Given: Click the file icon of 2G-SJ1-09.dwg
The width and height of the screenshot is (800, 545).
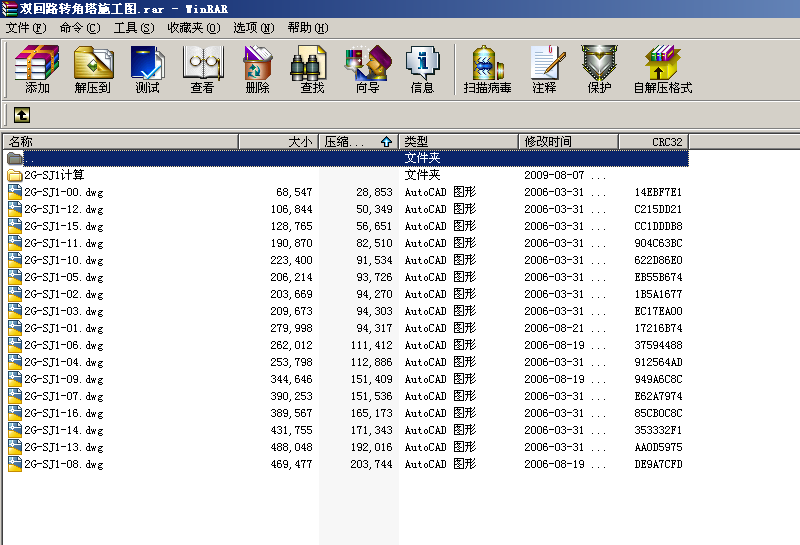Looking at the screenshot, I should point(15,379).
